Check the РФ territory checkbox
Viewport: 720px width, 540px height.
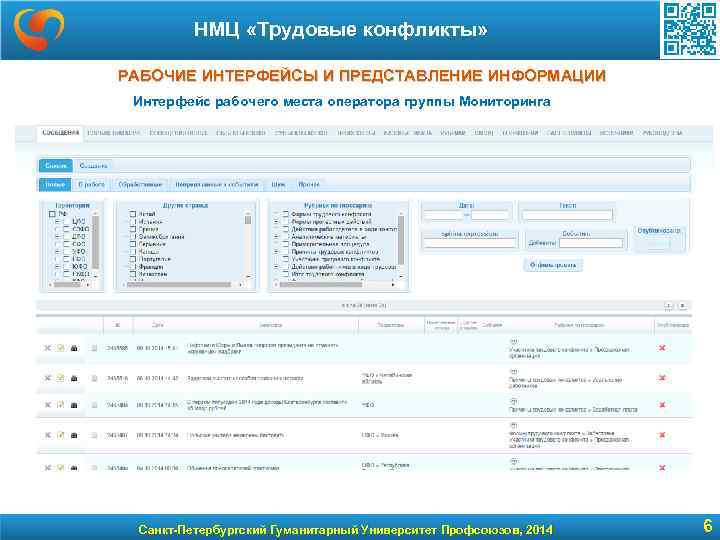(52, 214)
